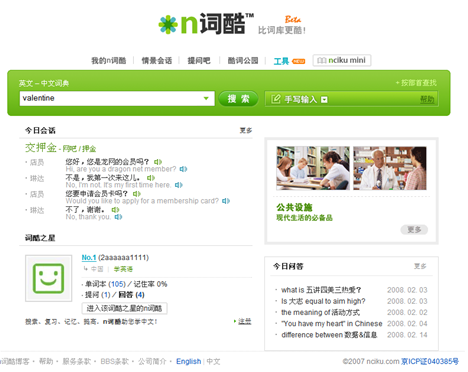Open the search box suggestion dropdown arrow
Viewport: 468px width, 372px height.
[206, 98]
